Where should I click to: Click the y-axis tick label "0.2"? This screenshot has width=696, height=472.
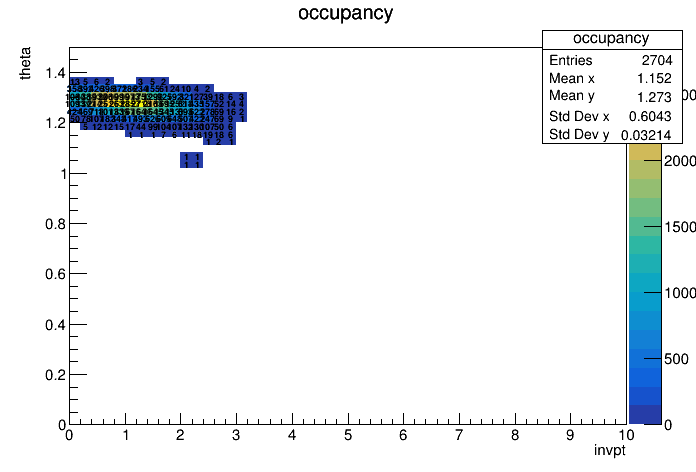click(55, 375)
